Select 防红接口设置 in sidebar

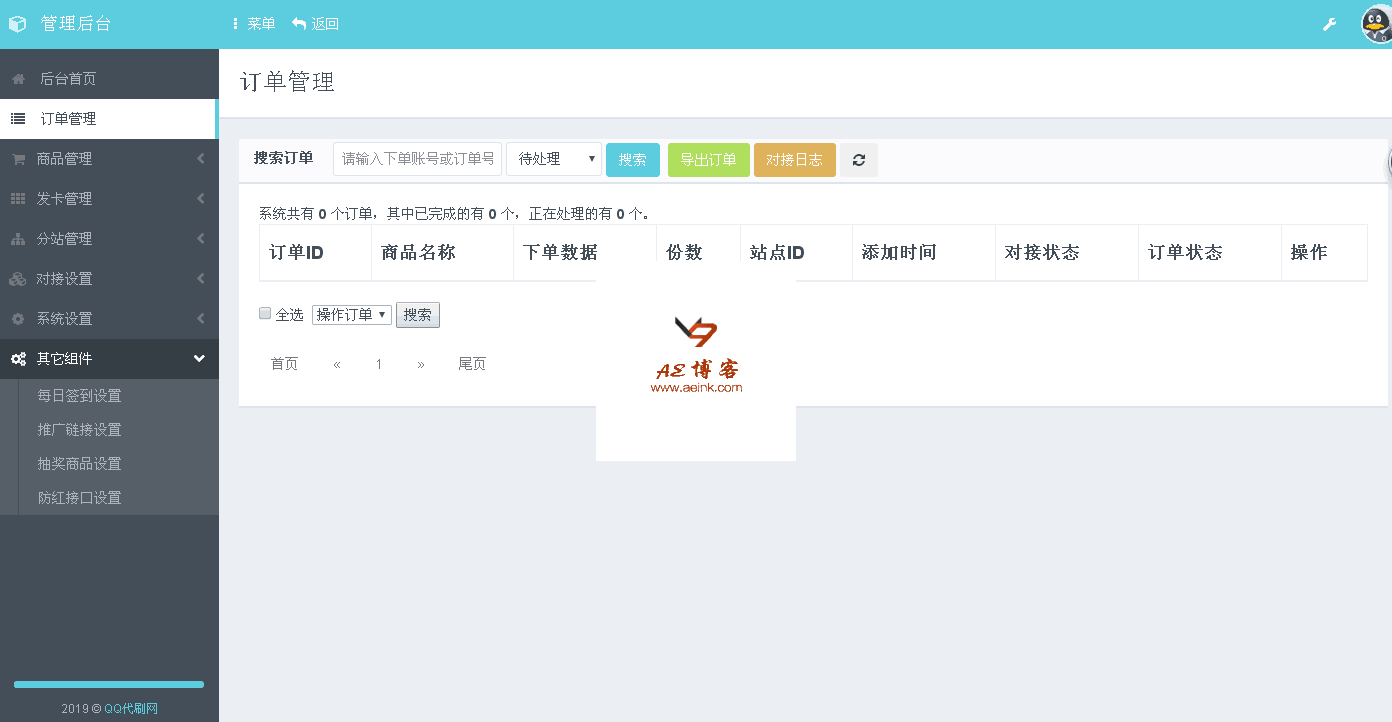tap(79, 498)
